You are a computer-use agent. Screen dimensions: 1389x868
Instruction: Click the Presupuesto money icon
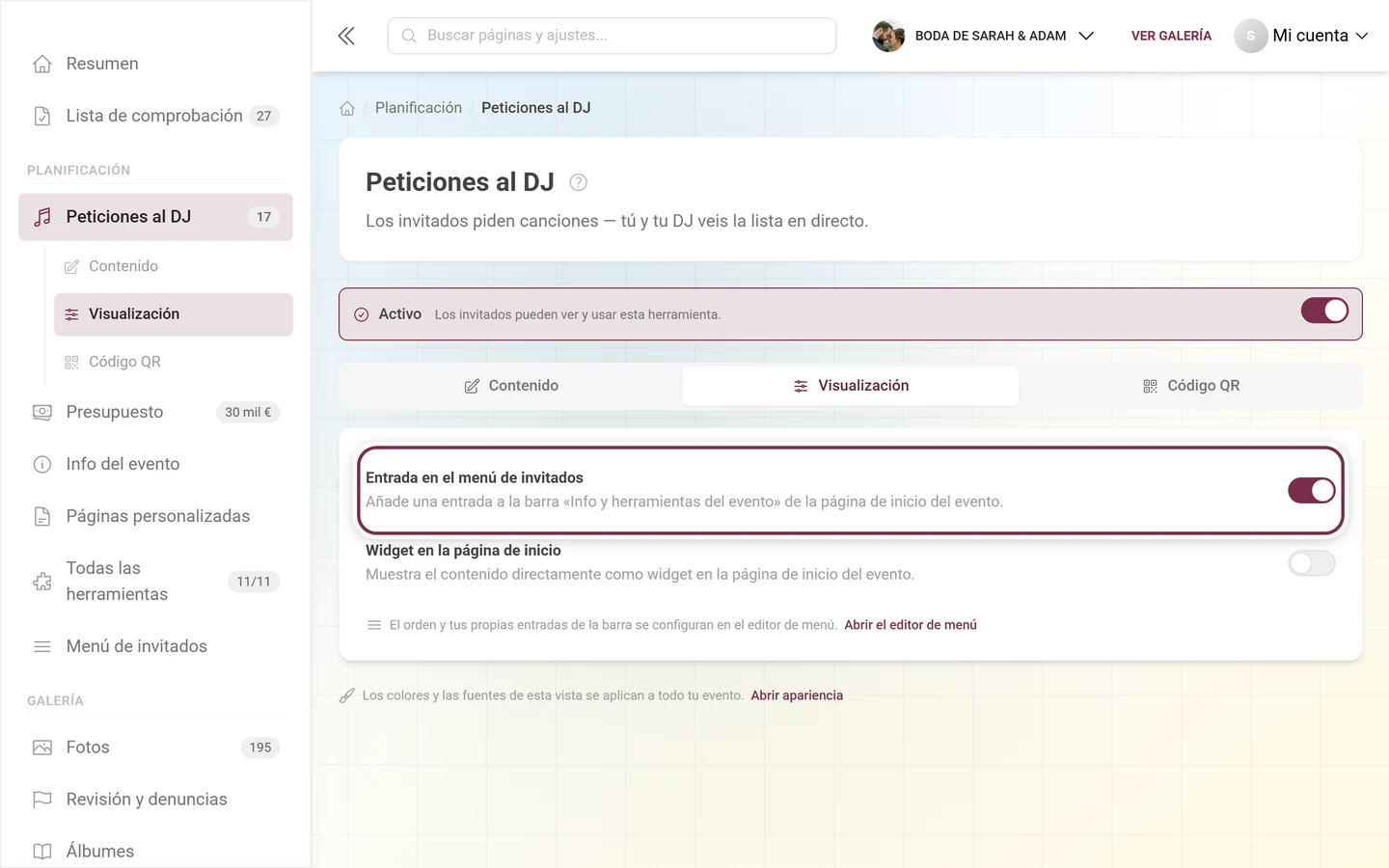coord(42,412)
